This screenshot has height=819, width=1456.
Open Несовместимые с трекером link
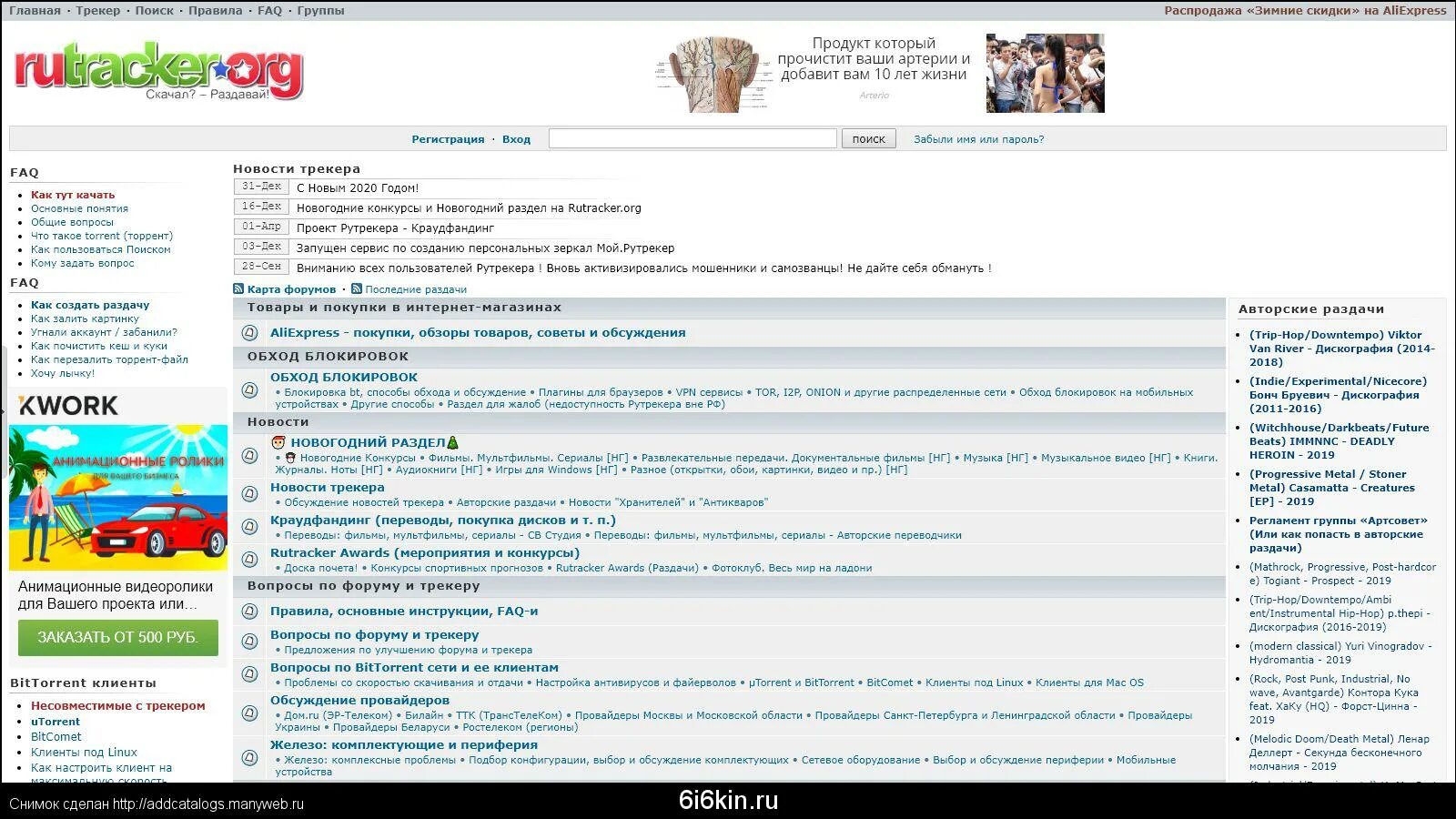pyautogui.click(x=118, y=706)
